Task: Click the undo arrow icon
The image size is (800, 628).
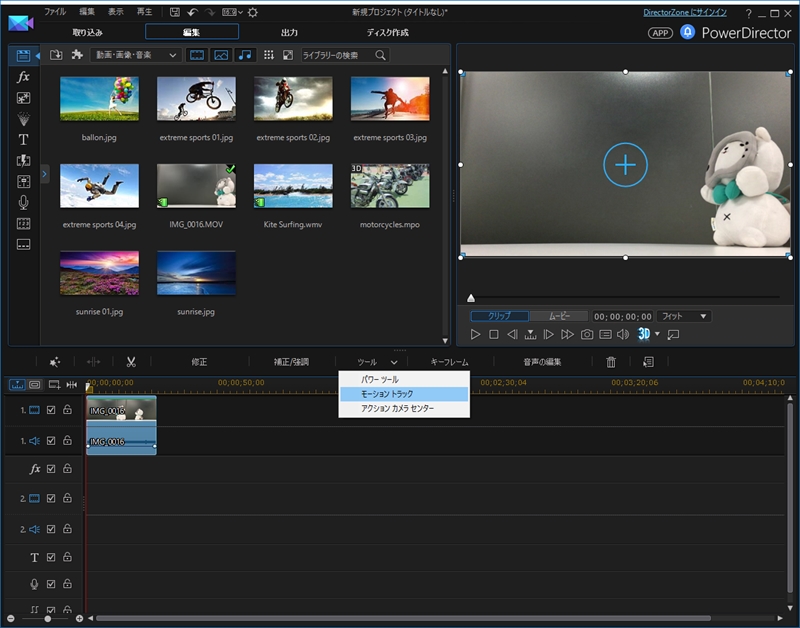Action: point(192,12)
